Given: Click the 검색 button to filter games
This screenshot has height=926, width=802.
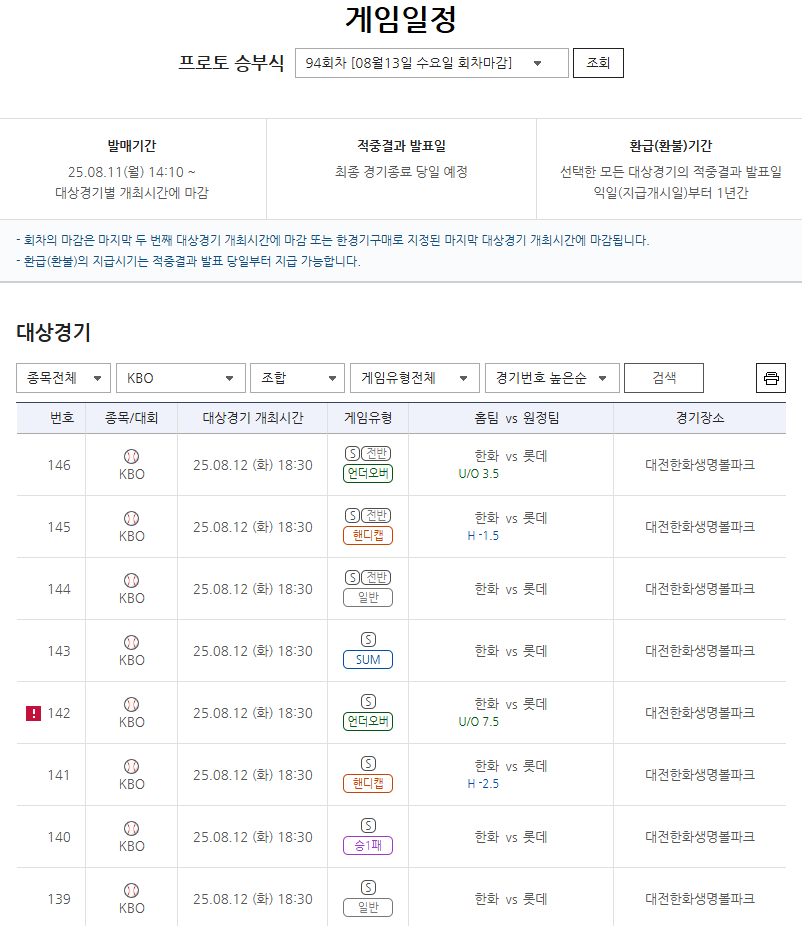Looking at the screenshot, I should pos(663,378).
